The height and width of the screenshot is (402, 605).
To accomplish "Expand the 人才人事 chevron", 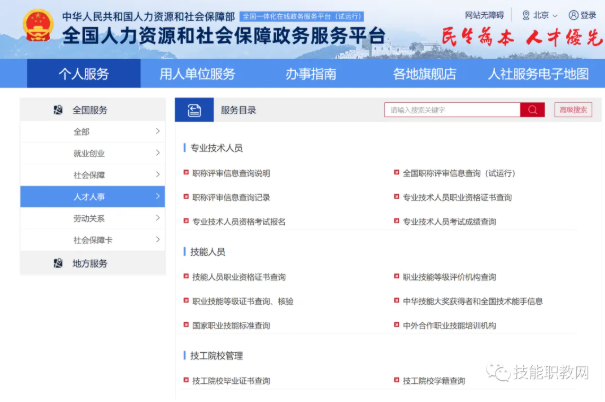I will 157,196.
